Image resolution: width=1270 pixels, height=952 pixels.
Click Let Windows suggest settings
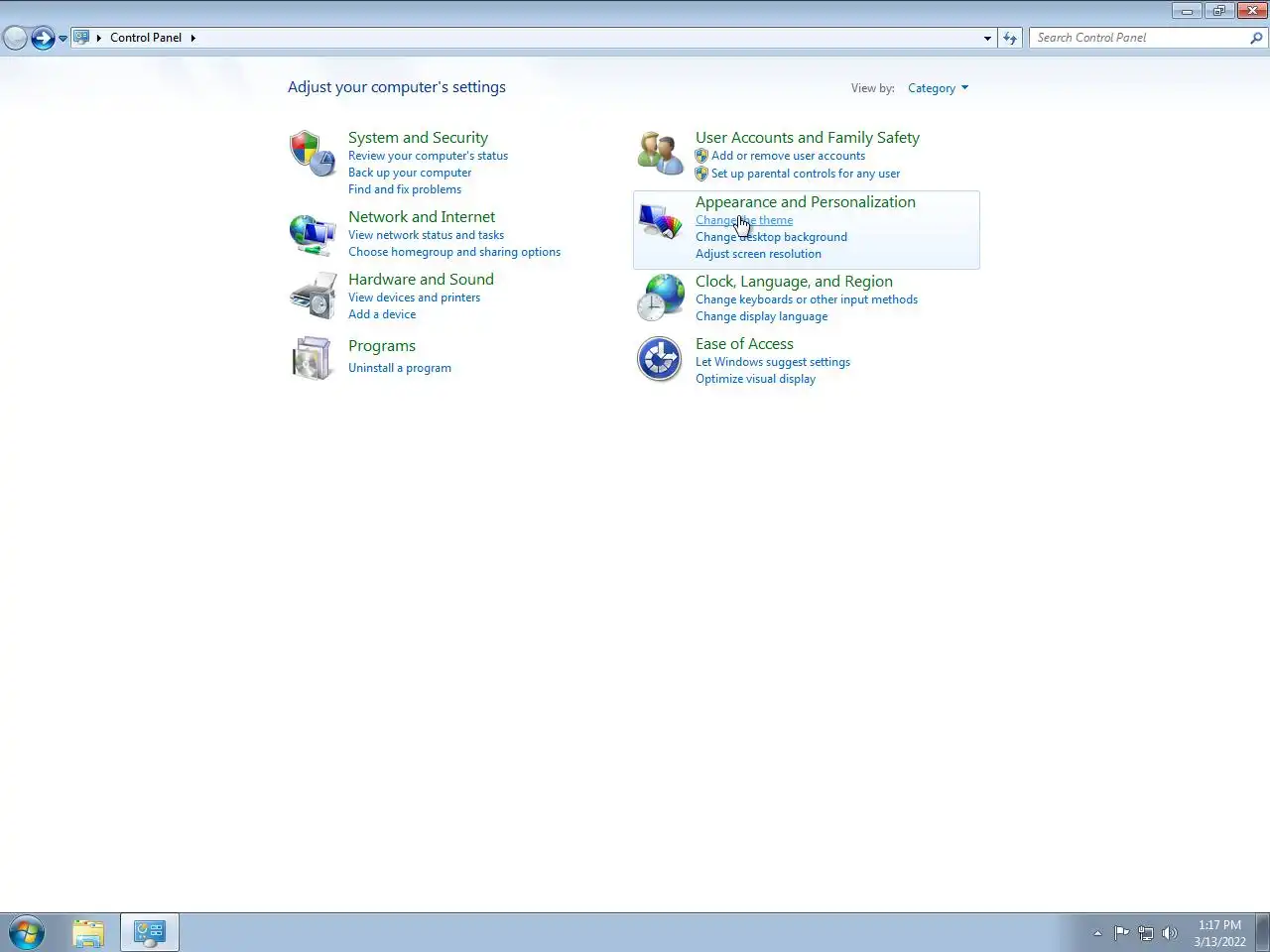pos(773,362)
